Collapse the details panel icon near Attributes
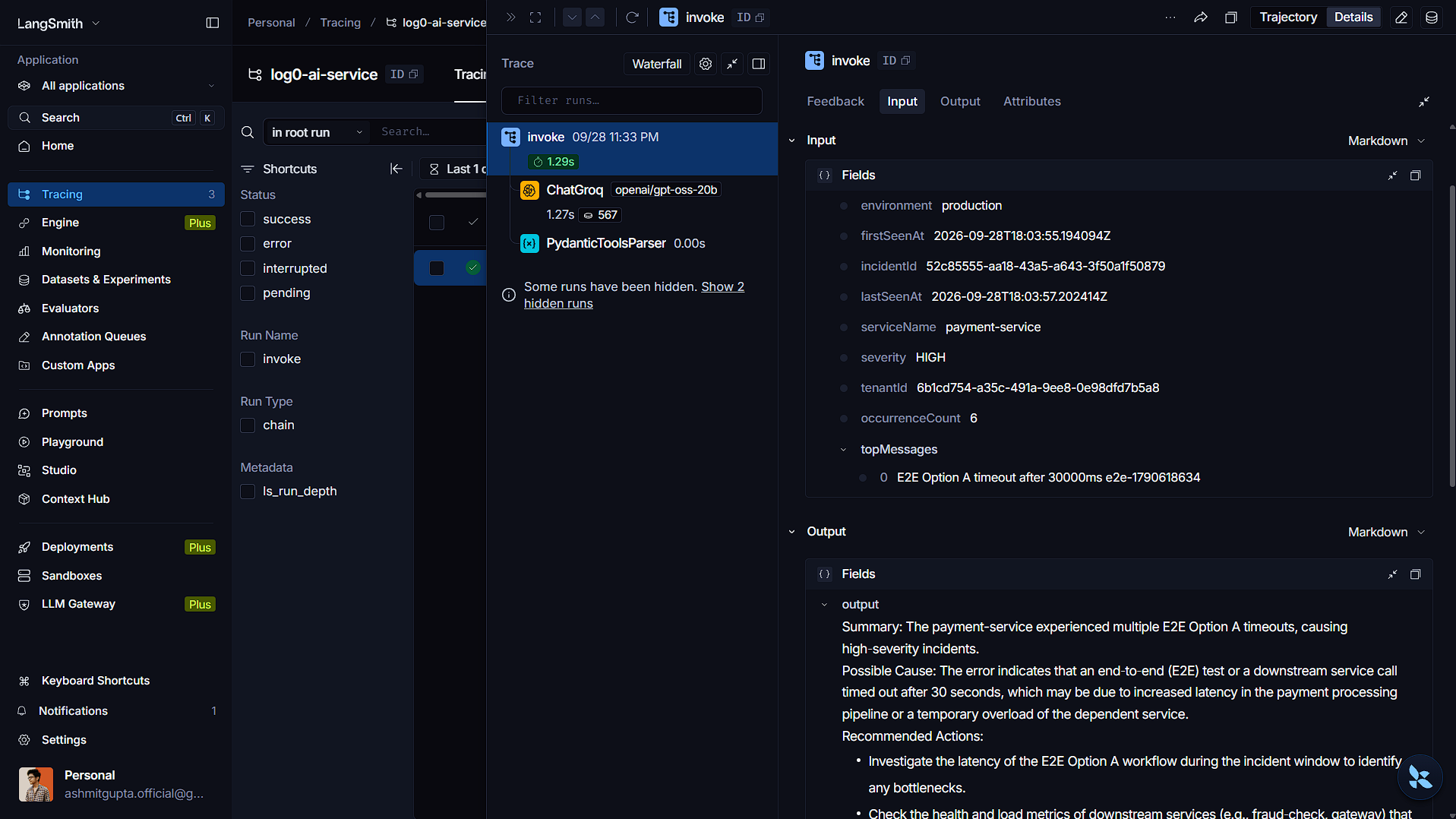1456x819 pixels. click(1424, 102)
